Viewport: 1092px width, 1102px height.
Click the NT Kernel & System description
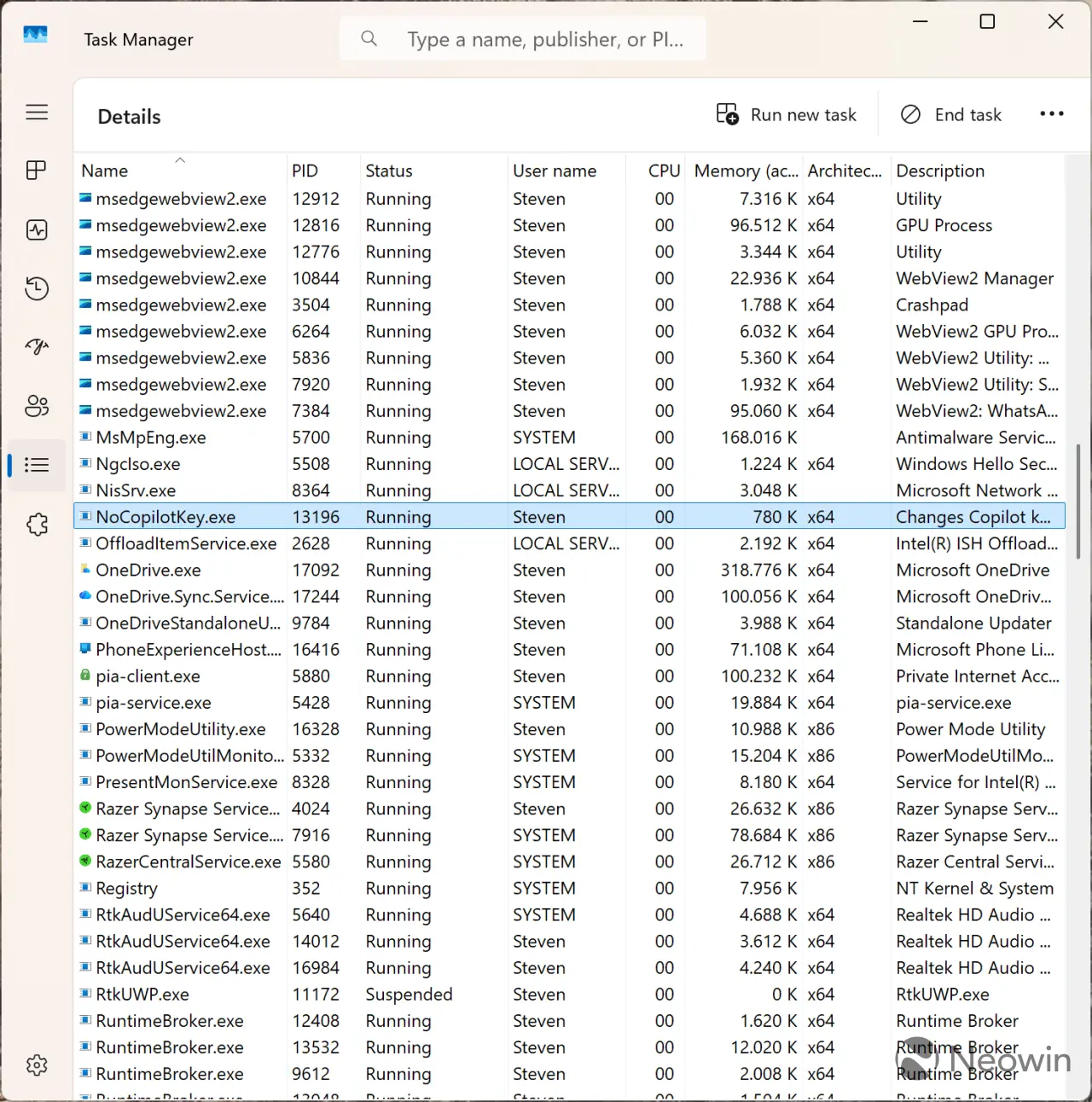974,888
